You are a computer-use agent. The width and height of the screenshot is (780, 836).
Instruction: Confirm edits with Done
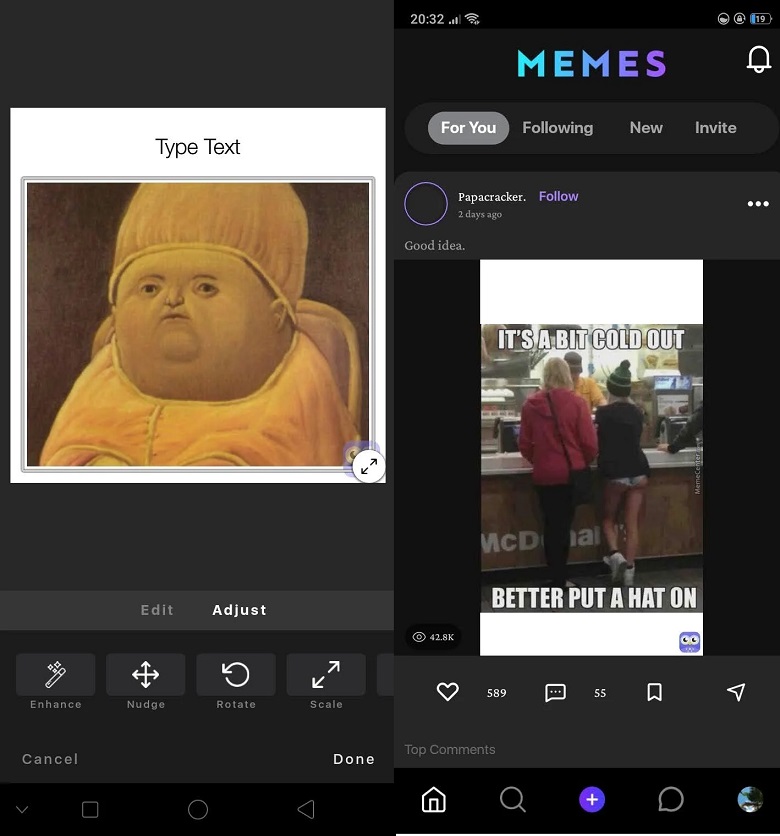pos(354,759)
